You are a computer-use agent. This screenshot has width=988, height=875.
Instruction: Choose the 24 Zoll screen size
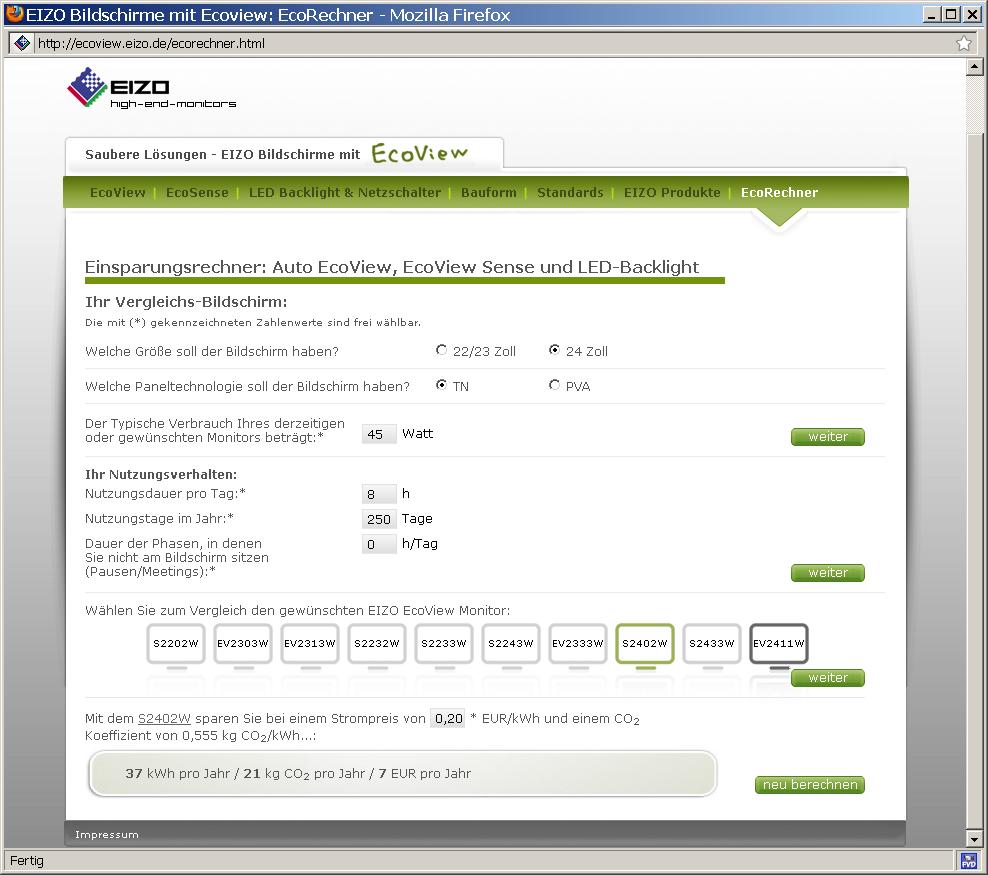(x=554, y=350)
